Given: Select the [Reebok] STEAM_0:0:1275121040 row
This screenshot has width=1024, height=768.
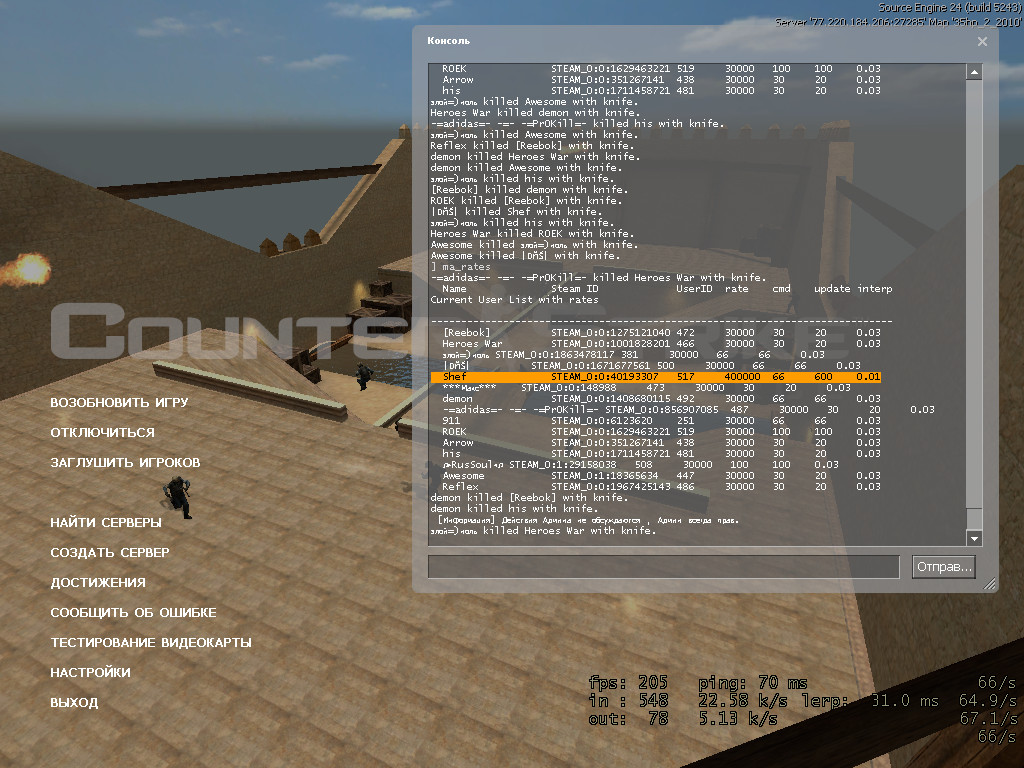Looking at the screenshot, I should point(661,332).
